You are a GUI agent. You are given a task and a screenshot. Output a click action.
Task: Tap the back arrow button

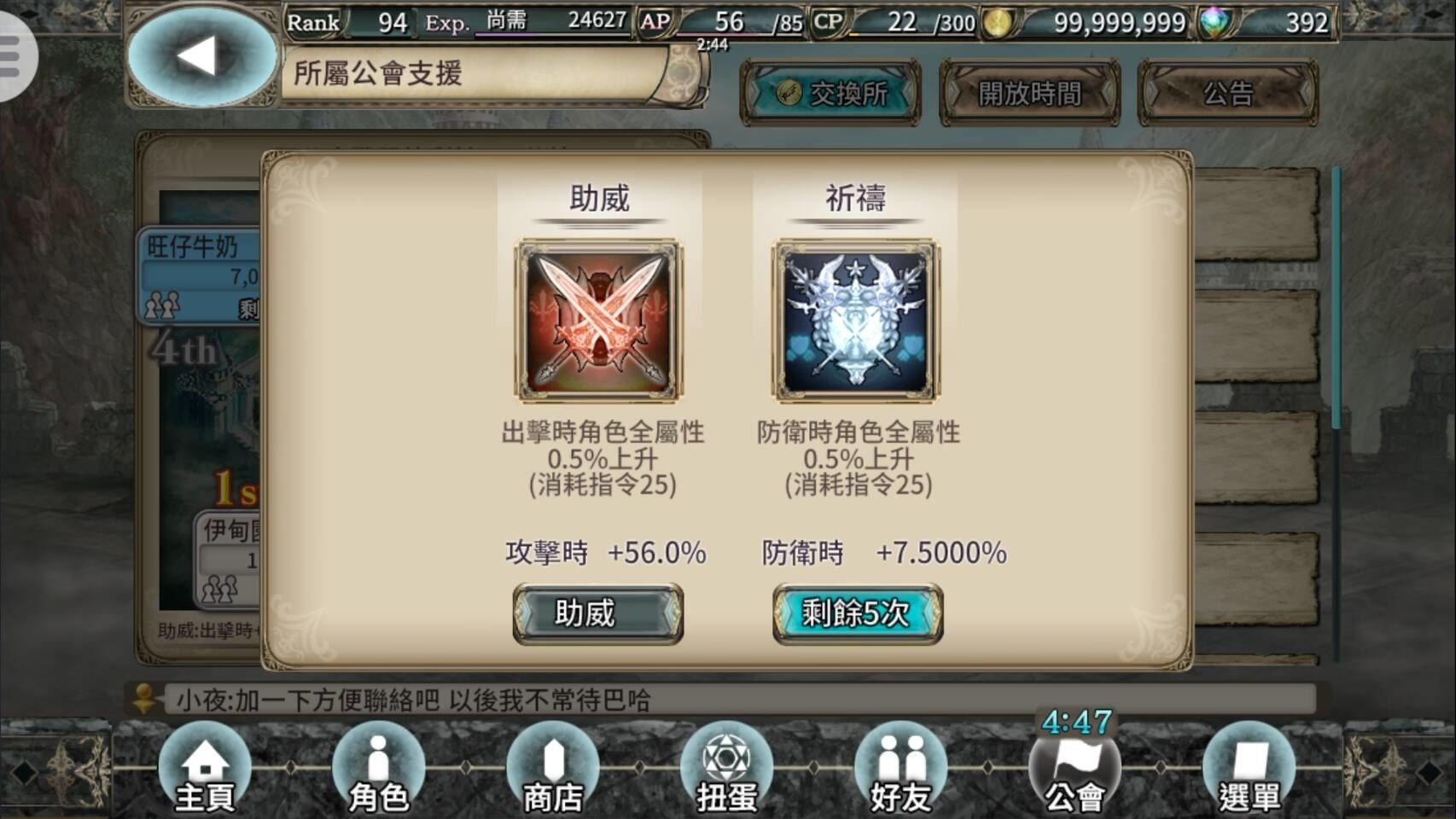coord(202,56)
